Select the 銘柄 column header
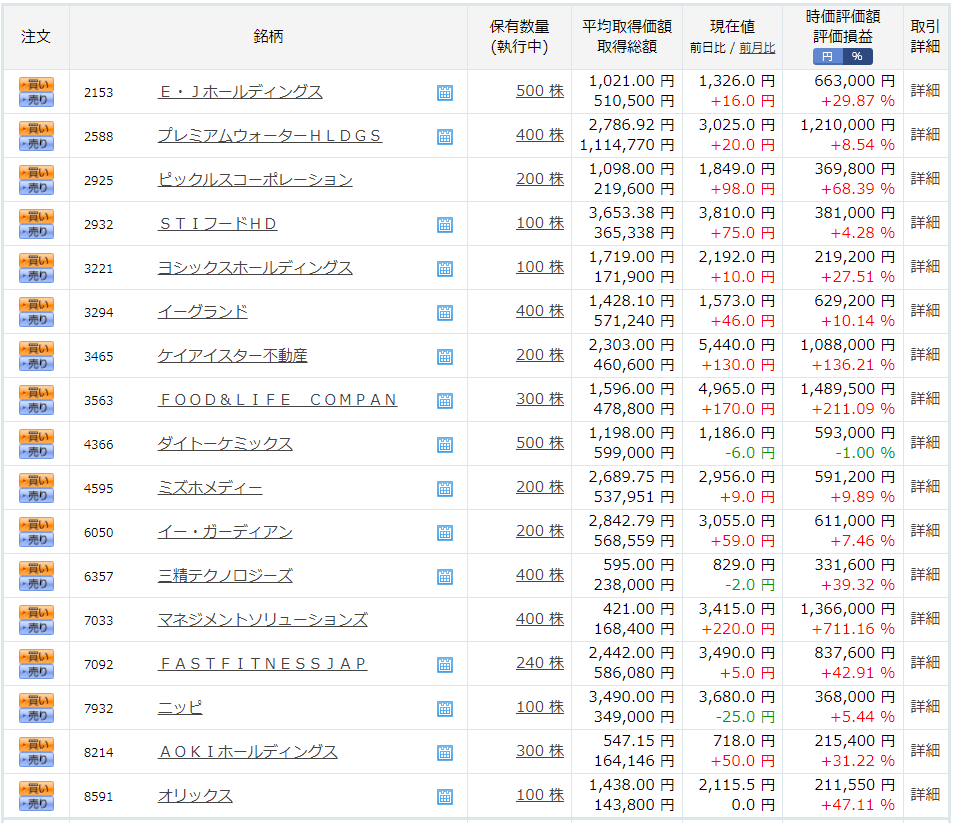954x823 pixels. tap(268, 36)
